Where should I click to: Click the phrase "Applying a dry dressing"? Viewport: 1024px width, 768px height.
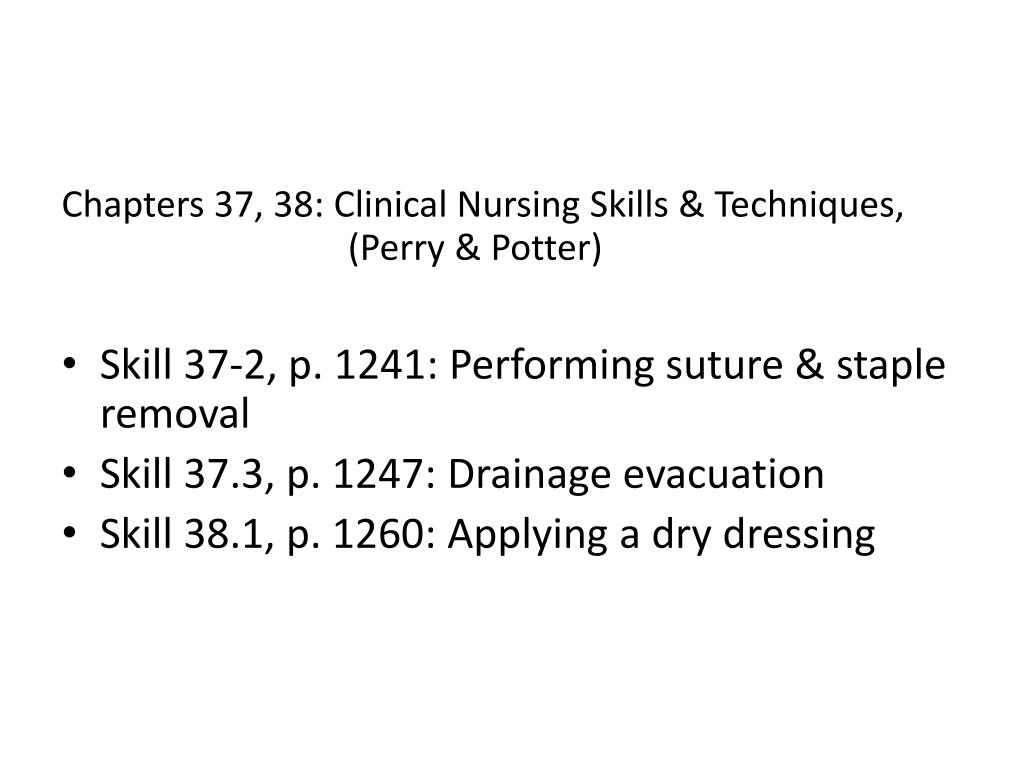[x=661, y=535]
